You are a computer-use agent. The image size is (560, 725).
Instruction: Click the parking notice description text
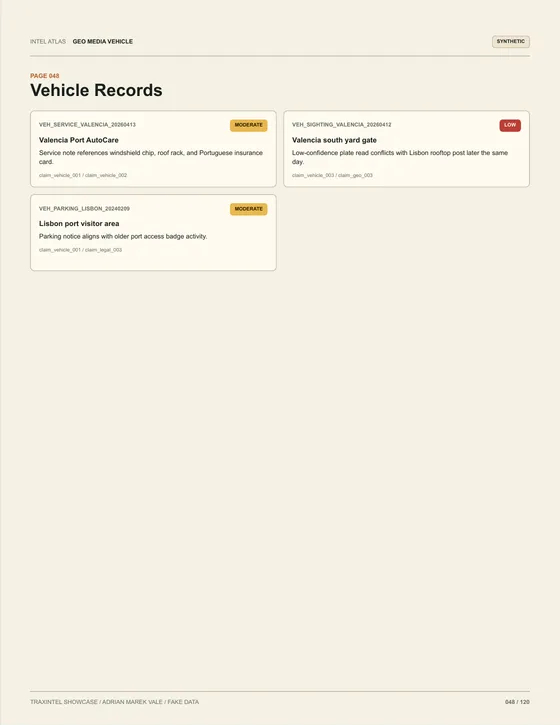coord(123,237)
